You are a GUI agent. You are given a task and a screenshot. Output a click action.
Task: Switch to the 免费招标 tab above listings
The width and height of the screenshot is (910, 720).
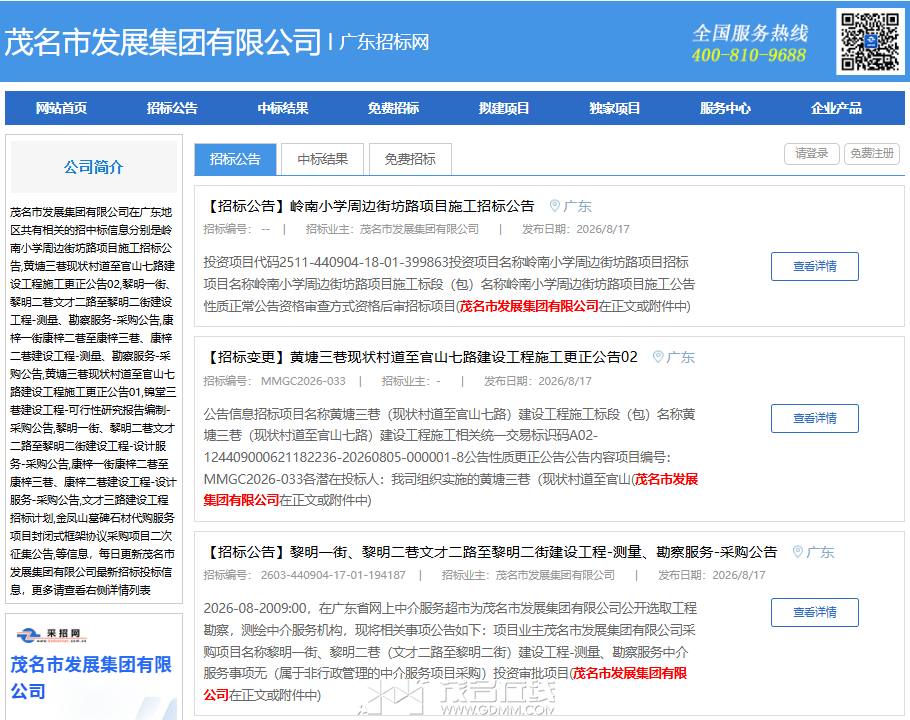[410, 159]
